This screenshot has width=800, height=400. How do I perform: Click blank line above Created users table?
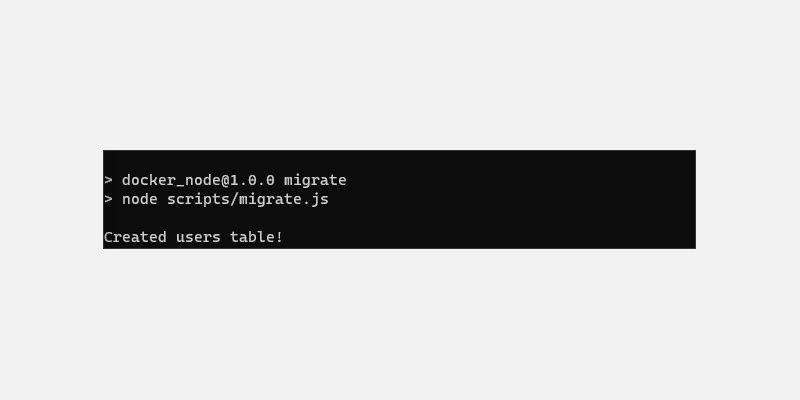399,218
